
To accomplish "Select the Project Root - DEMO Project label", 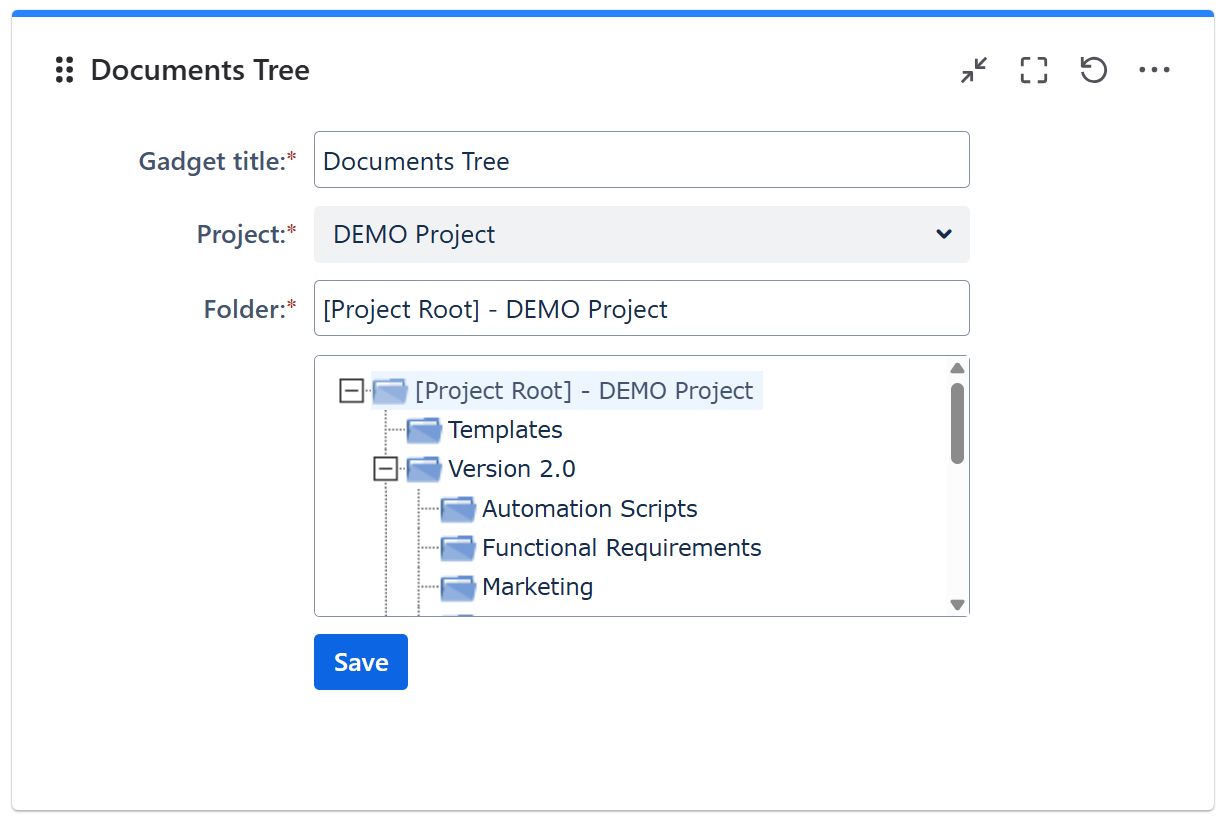I will pos(583,391).
